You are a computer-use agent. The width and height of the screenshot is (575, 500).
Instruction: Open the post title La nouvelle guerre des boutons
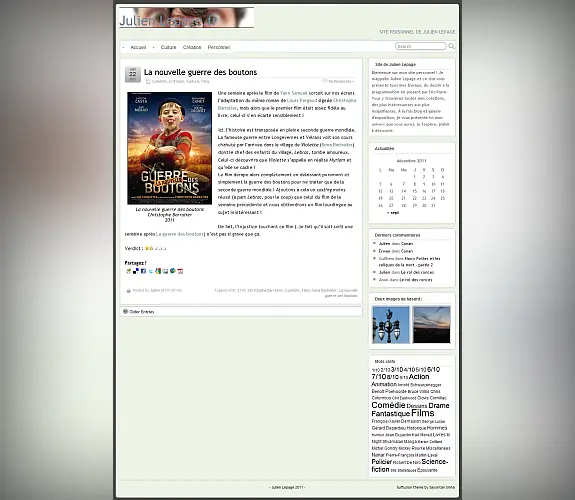(200, 72)
